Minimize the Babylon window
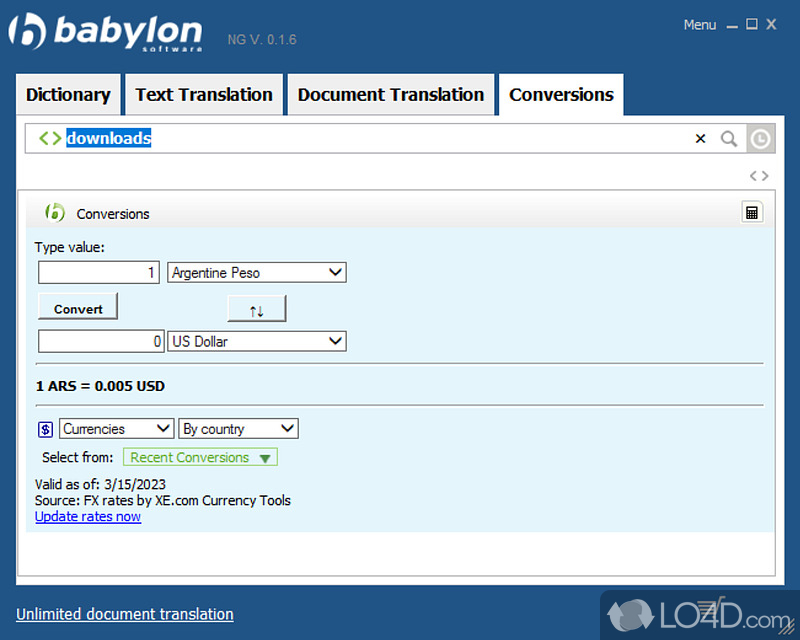 732,26
